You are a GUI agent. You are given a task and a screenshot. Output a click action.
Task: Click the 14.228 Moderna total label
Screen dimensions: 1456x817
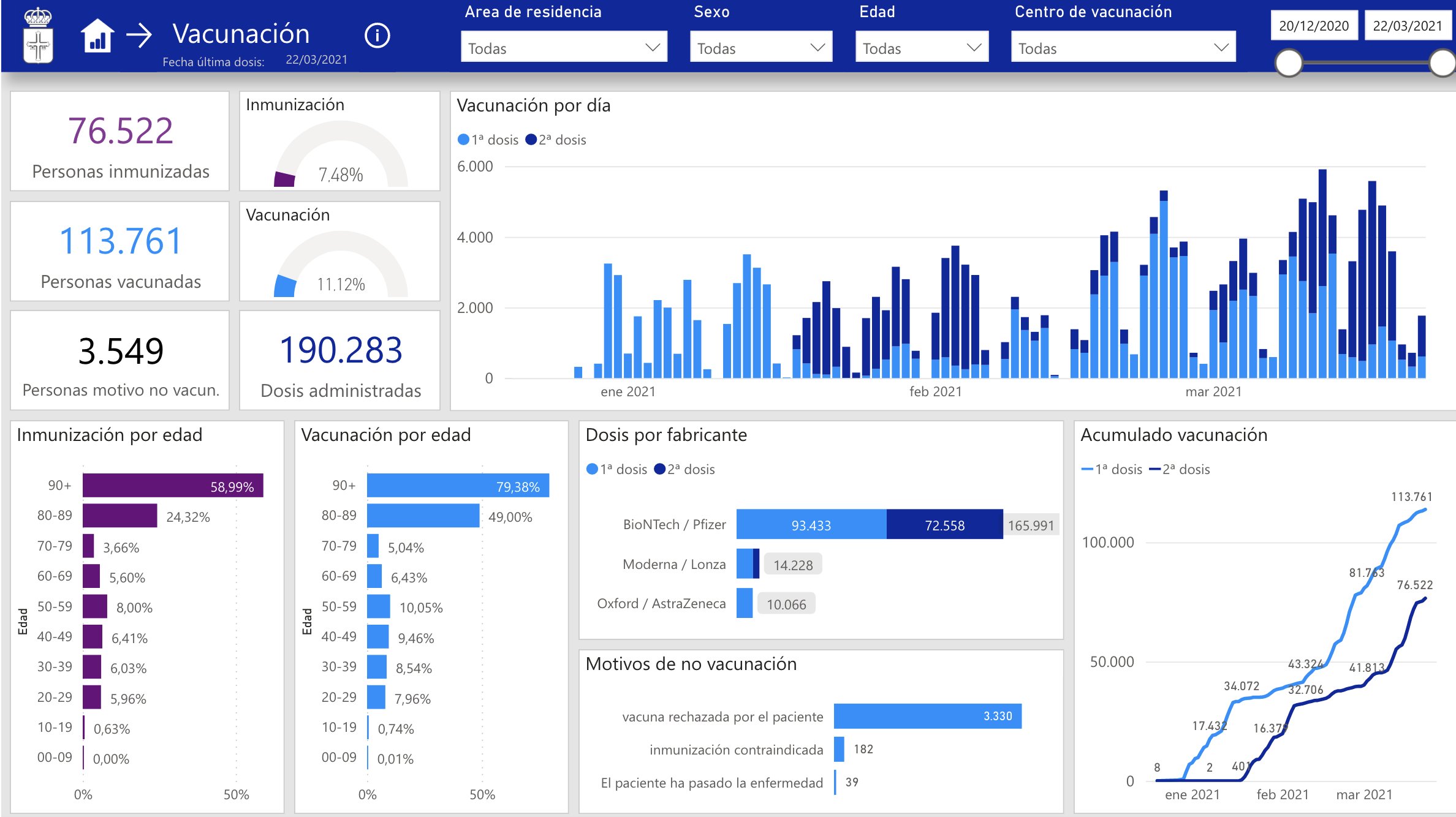click(793, 565)
